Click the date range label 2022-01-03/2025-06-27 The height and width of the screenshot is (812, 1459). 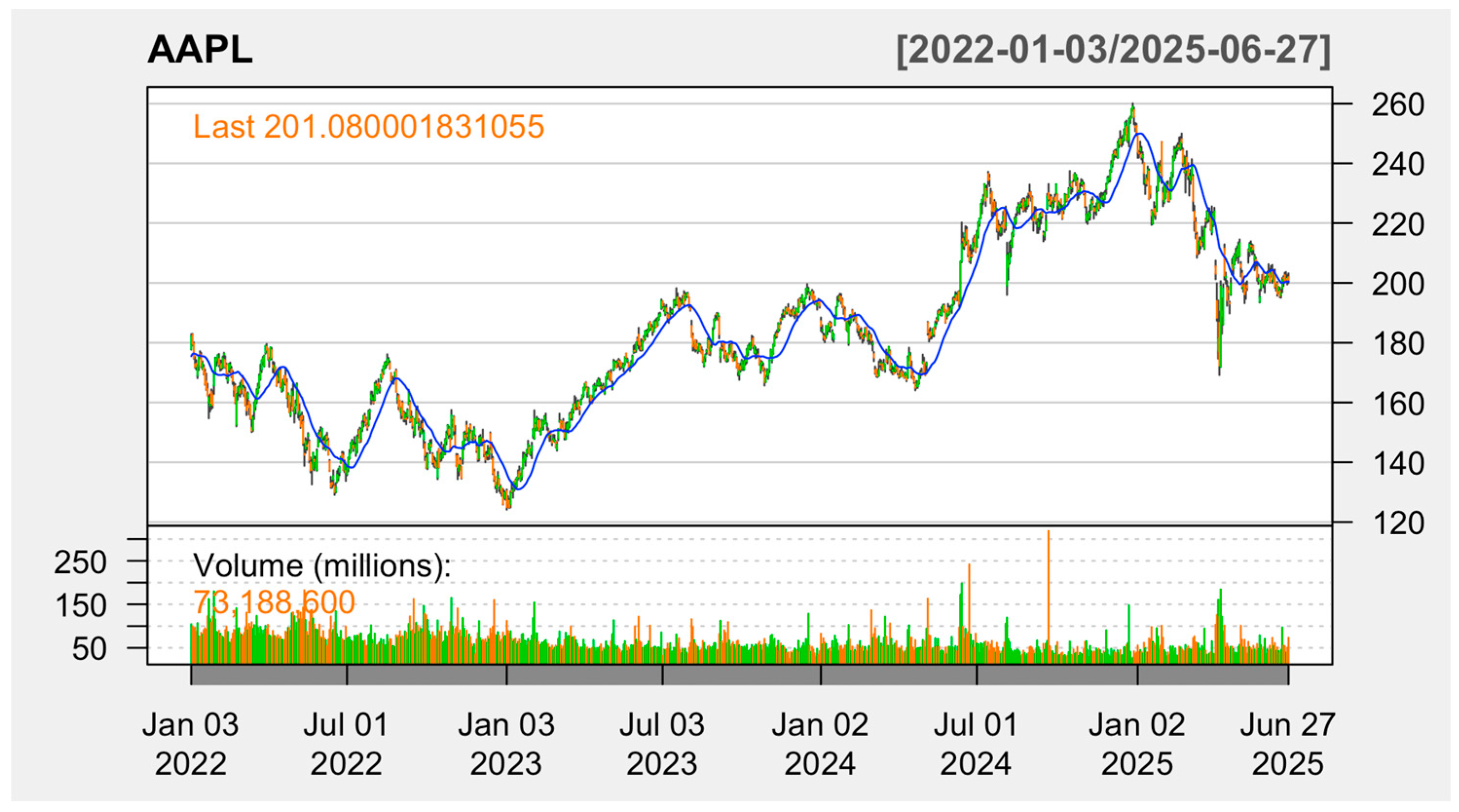click(x=1113, y=51)
